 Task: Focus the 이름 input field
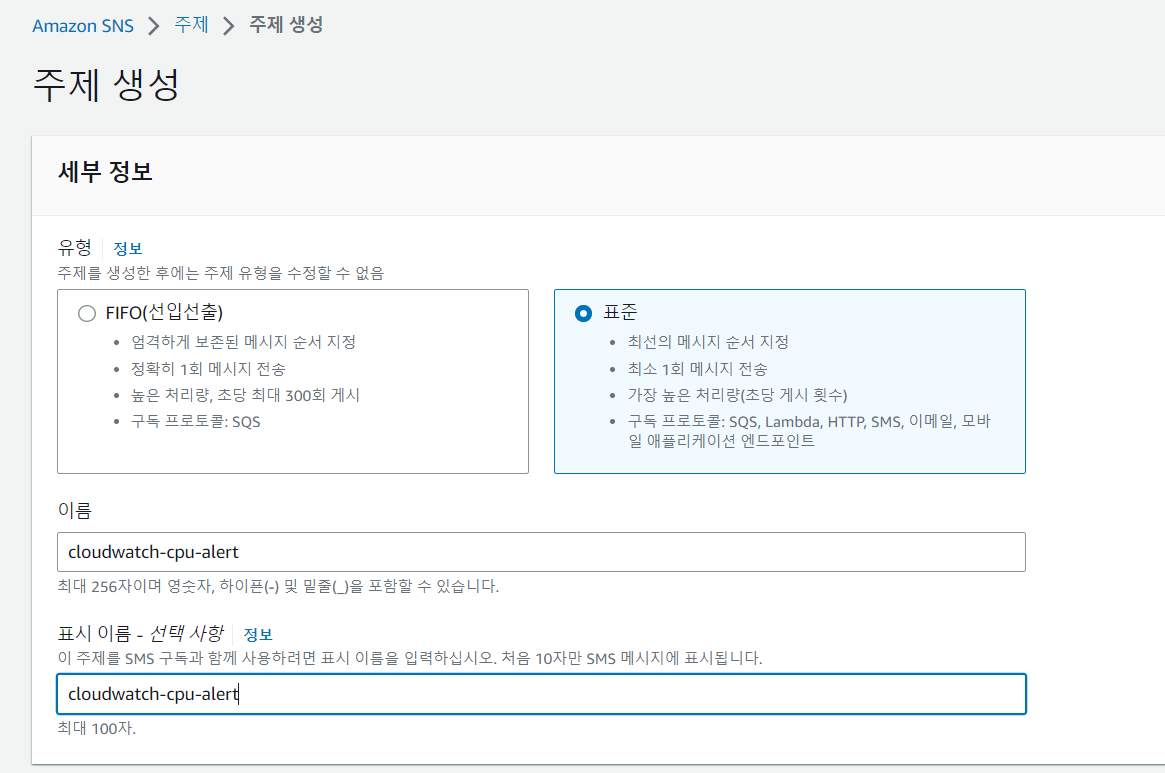pos(541,552)
